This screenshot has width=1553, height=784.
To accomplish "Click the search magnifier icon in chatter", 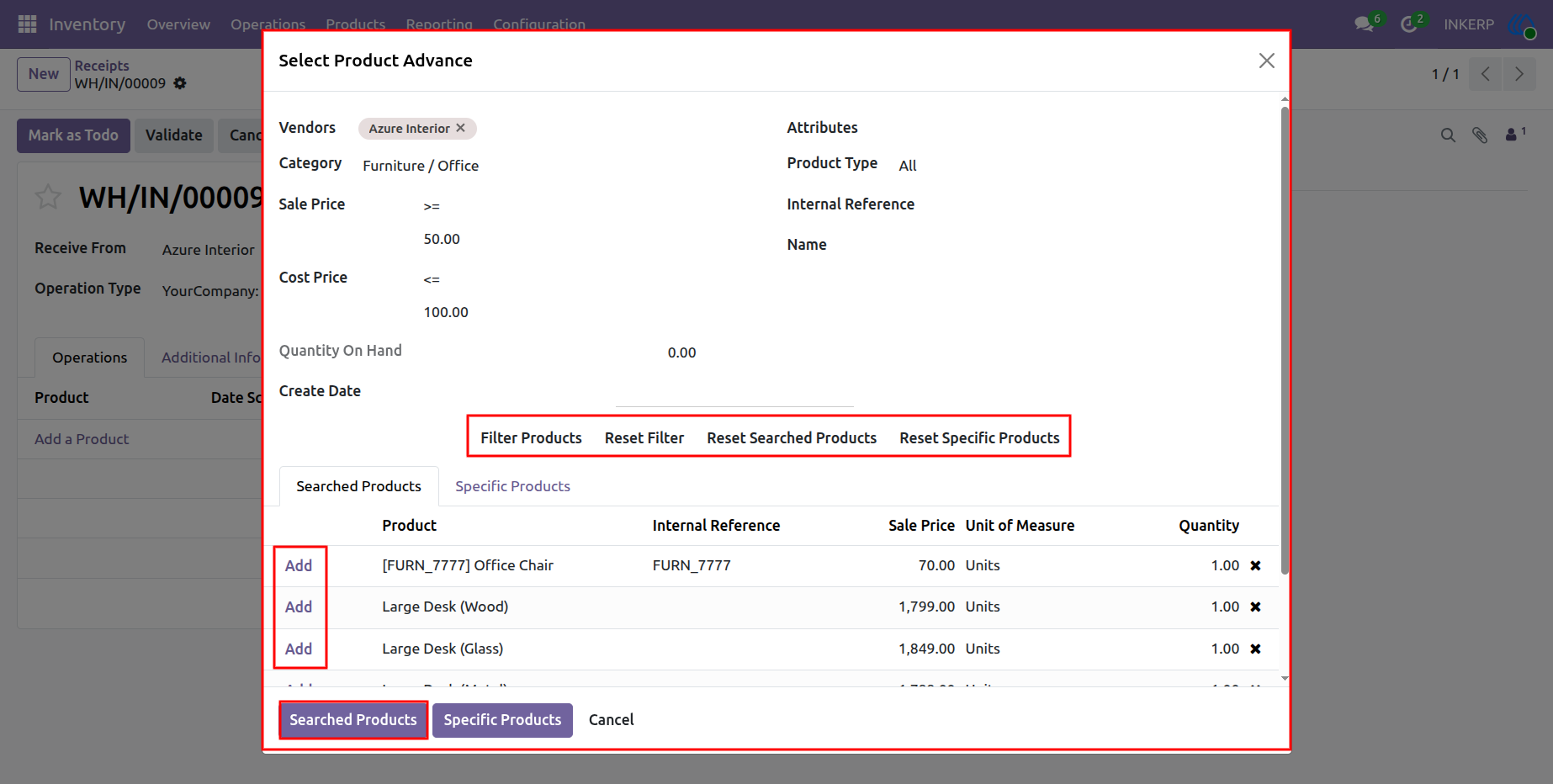I will pos(1448,135).
